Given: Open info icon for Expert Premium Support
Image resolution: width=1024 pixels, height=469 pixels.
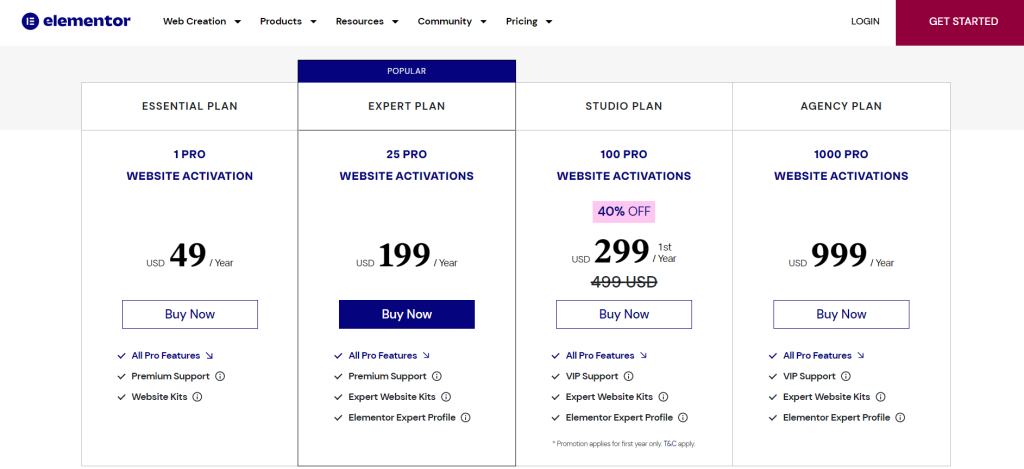Looking at the screenshot, I should 437,376.
